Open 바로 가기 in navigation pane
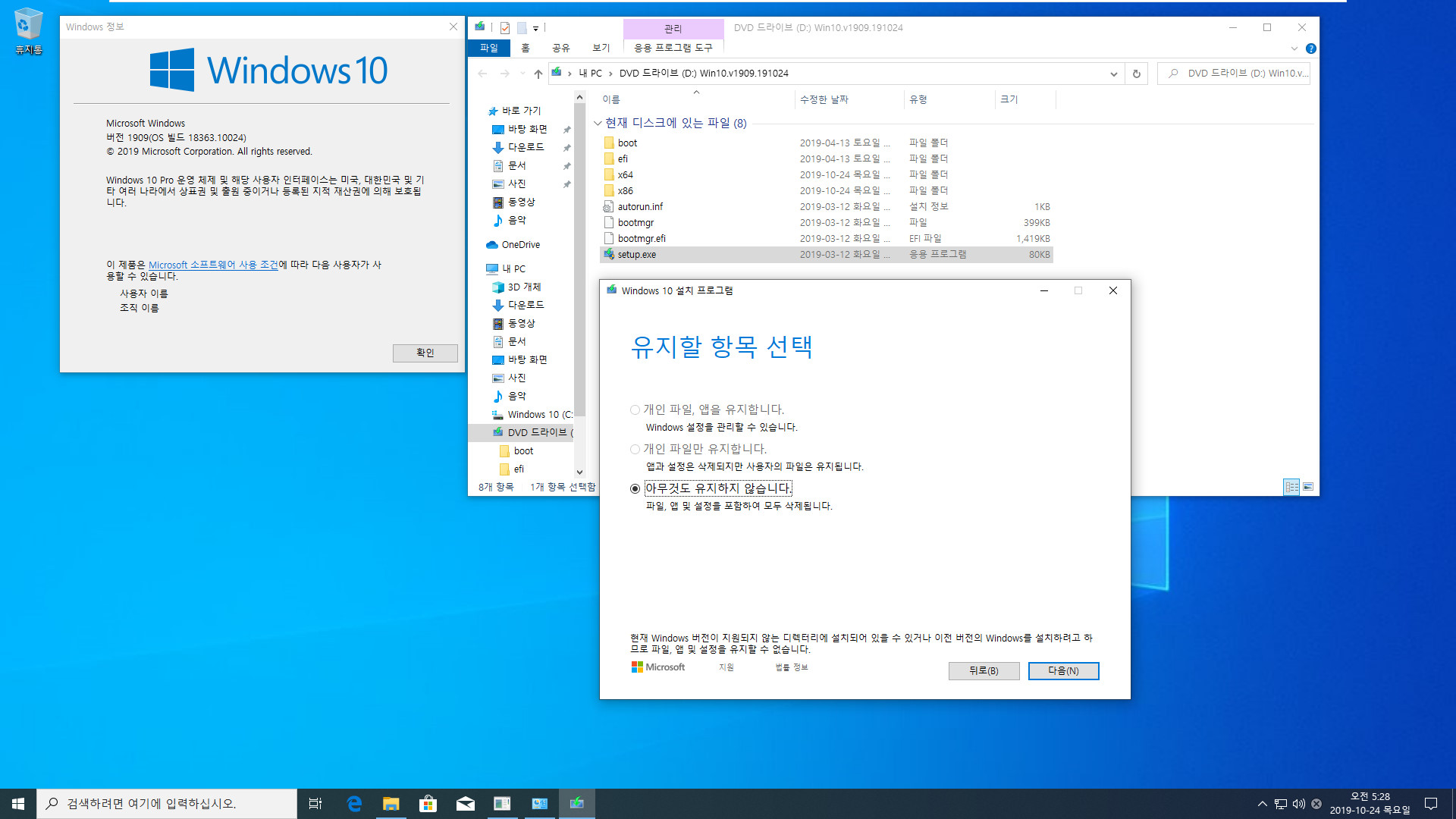 click(x=521, y=111)
